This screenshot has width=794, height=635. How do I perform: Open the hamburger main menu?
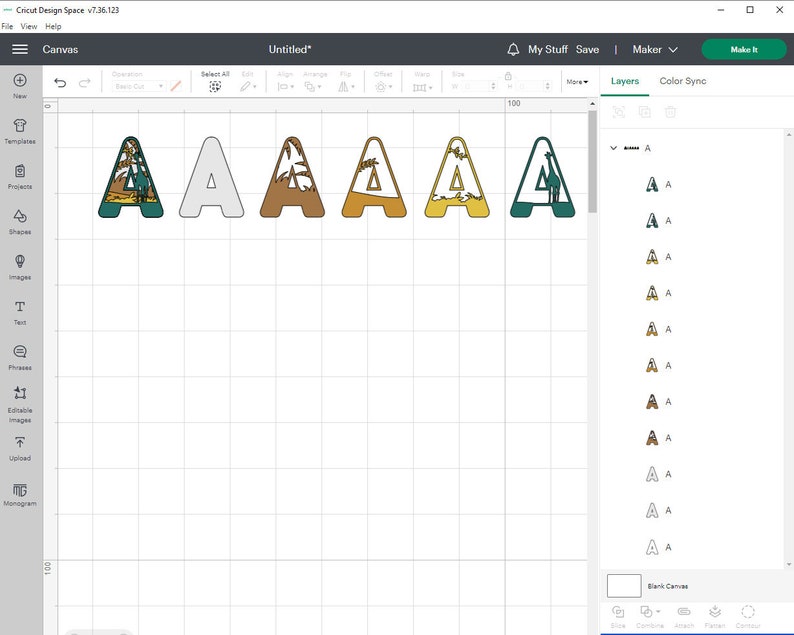pos(20,49)
